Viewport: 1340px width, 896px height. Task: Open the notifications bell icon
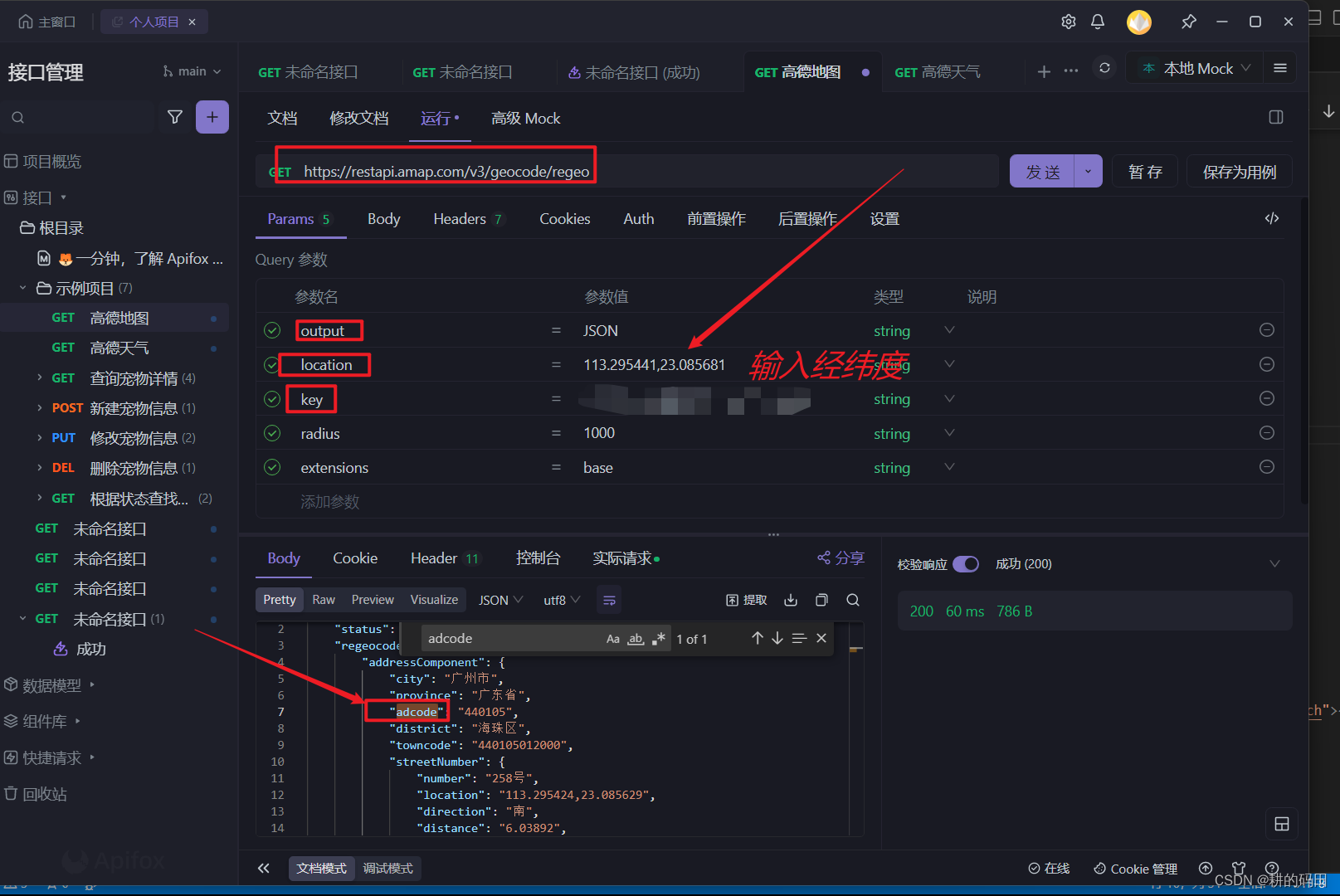1098,22
